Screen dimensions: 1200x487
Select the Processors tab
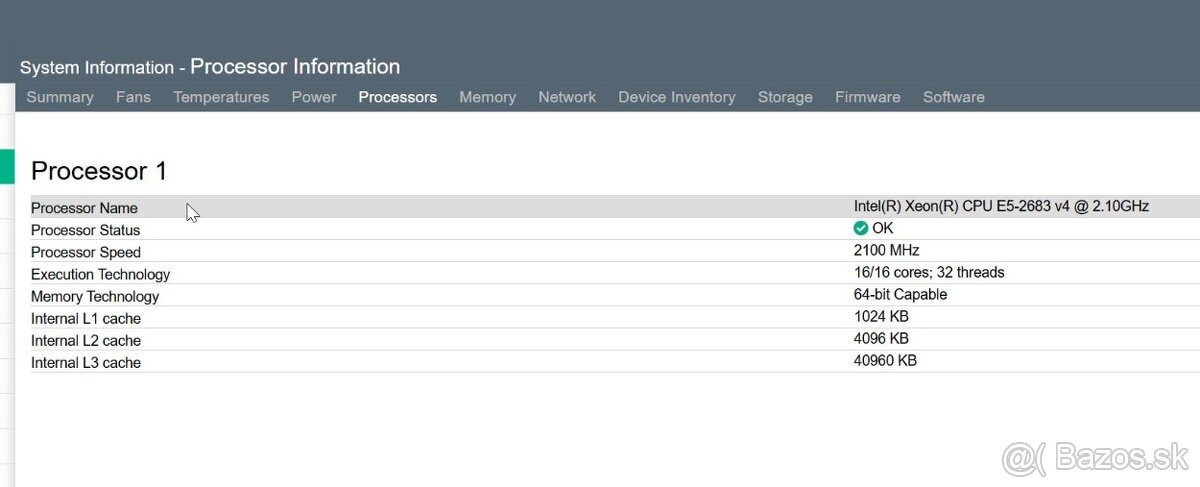point(398,97)
